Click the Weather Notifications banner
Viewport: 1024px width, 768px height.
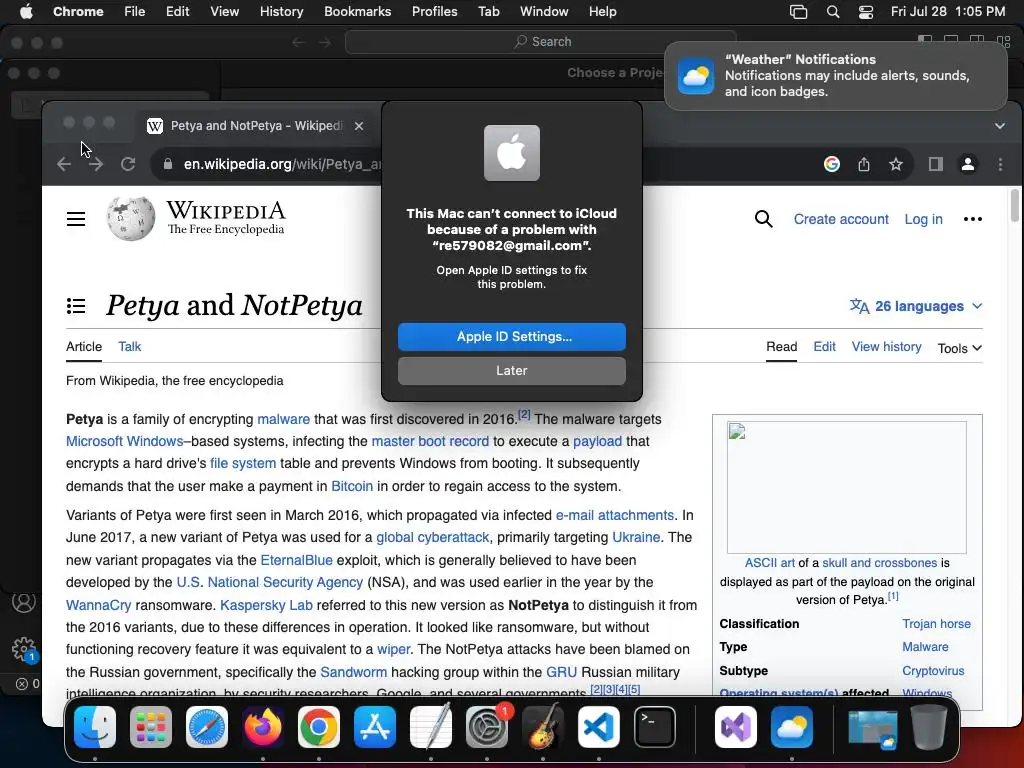point(835,76)
